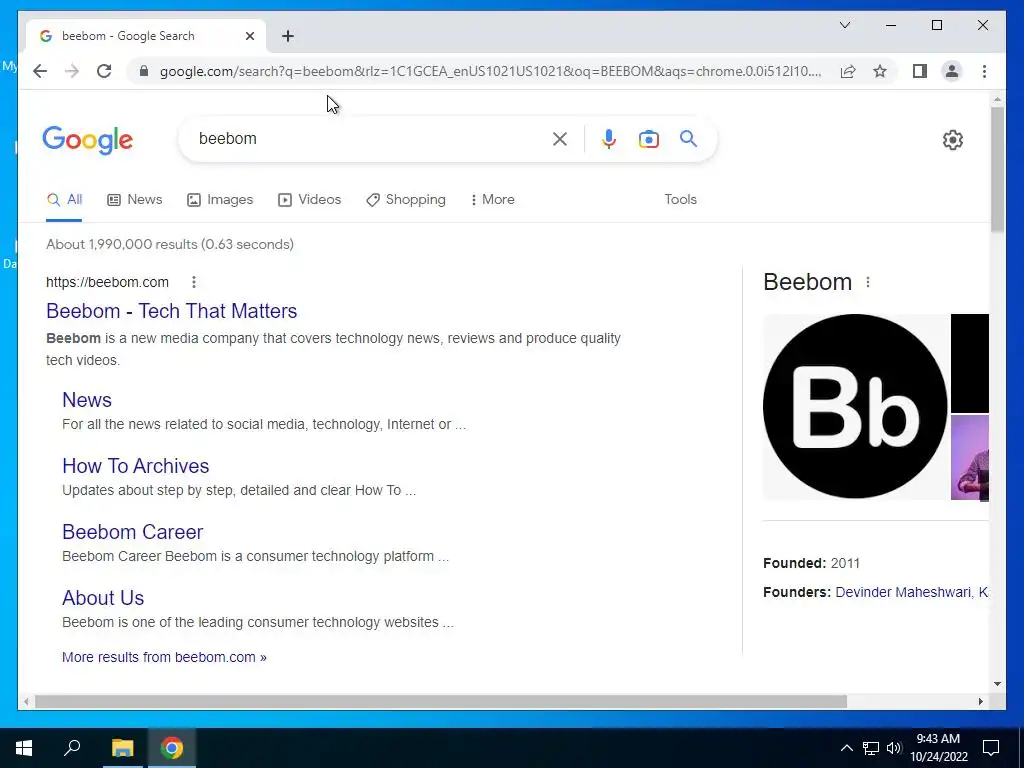Screen dimensions: 1024x768
Task: Expand the More search categories menu
Action: pyautogui.click(x=492, y=200)
